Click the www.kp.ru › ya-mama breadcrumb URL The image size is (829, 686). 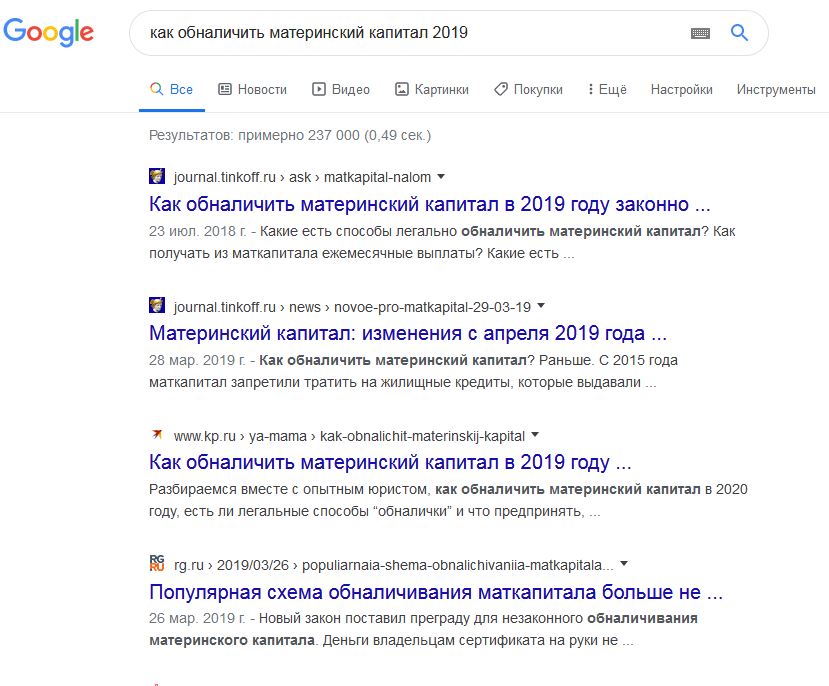349,436
